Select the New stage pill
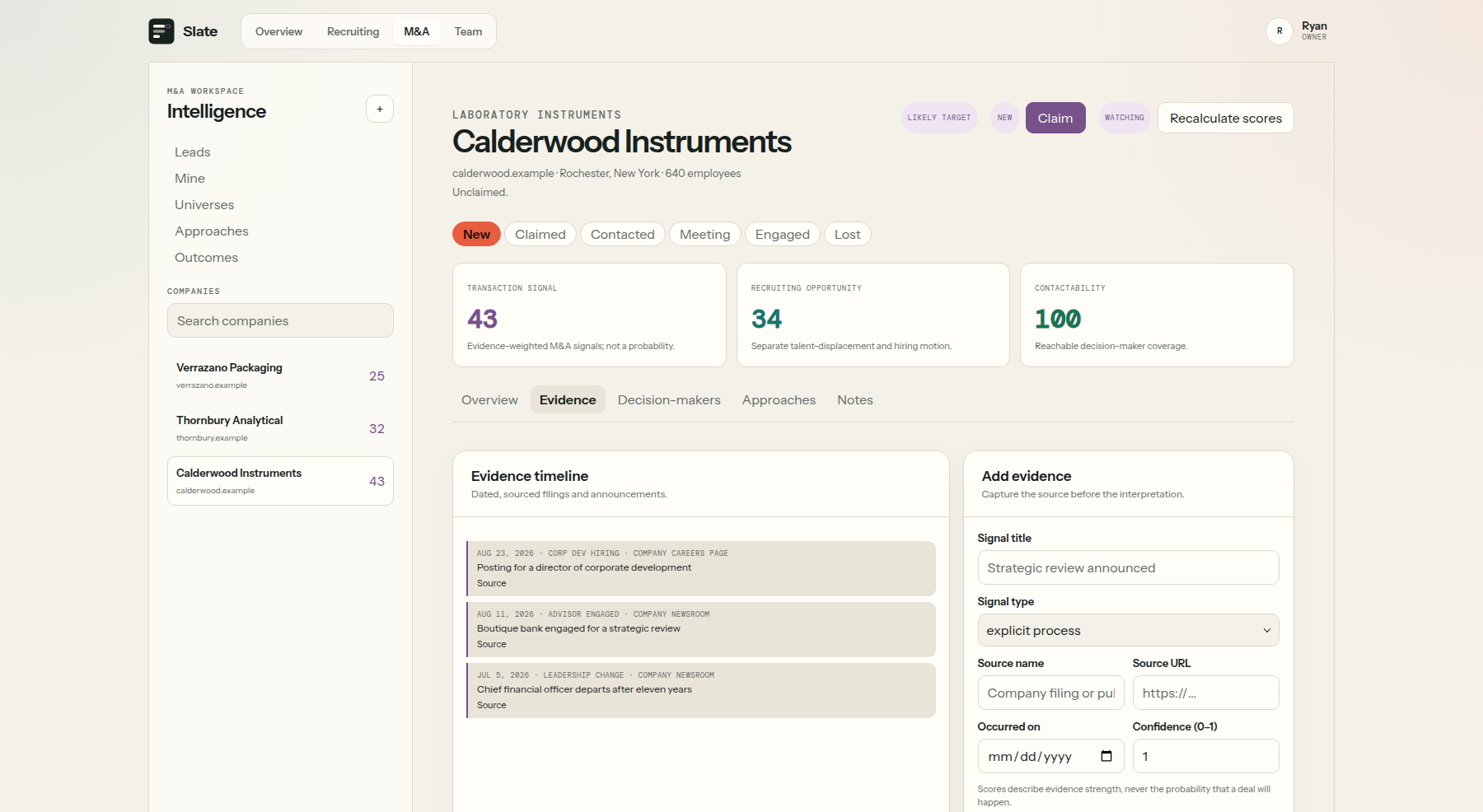 tap(476, 234)
